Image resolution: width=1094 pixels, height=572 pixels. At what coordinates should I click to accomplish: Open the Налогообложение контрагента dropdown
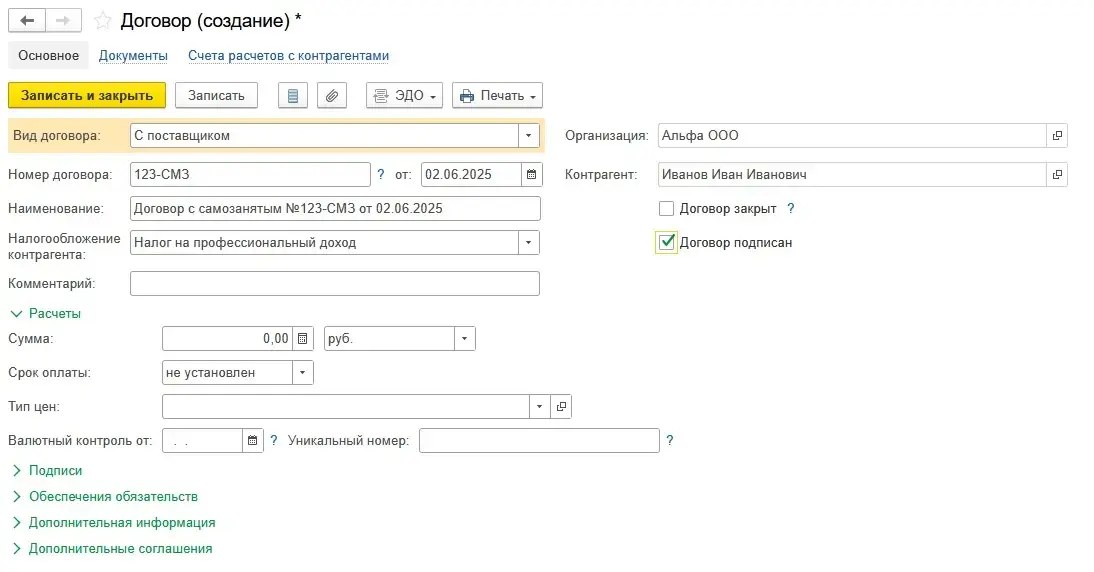point(529,243)
